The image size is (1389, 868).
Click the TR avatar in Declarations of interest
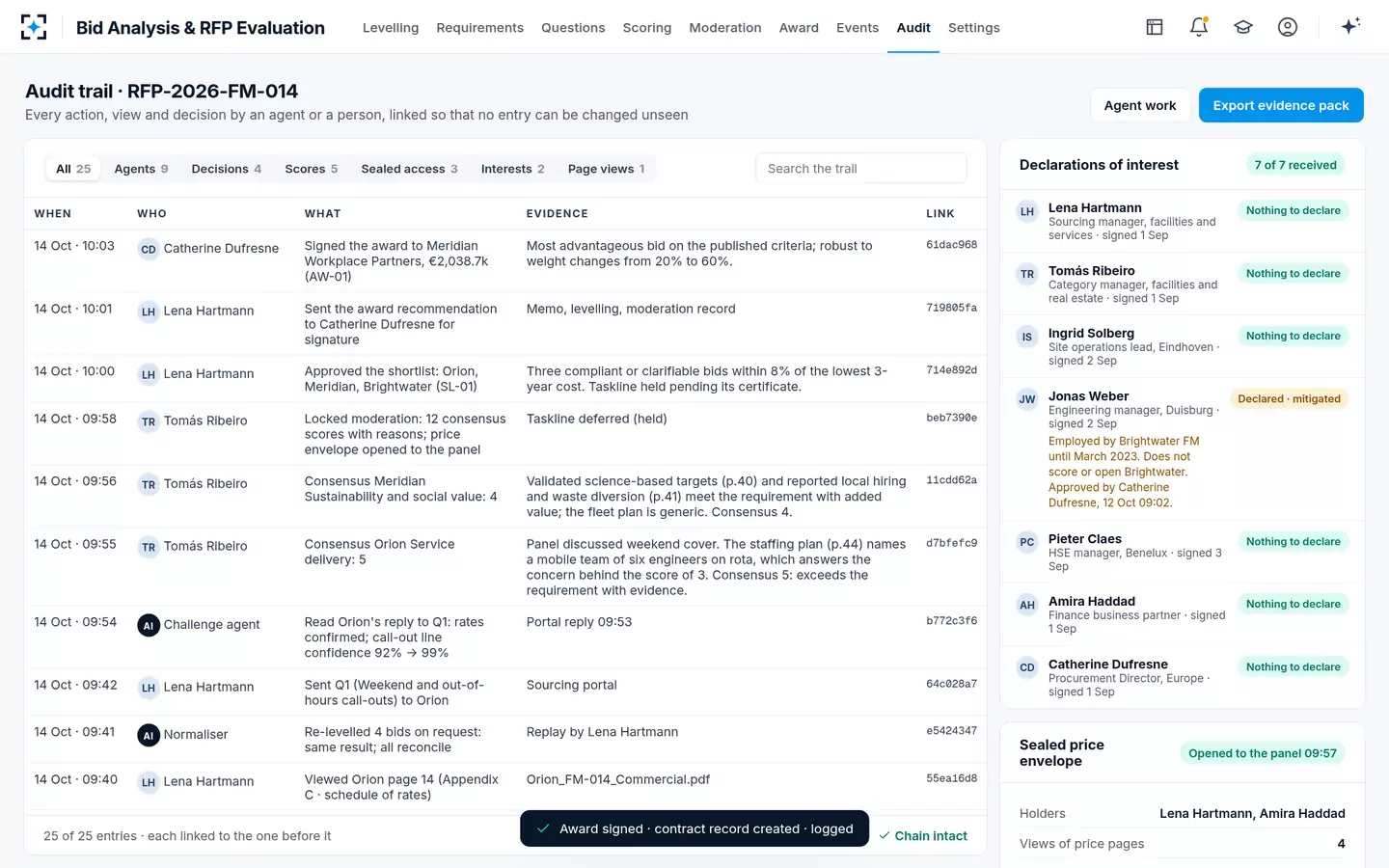1027,274
